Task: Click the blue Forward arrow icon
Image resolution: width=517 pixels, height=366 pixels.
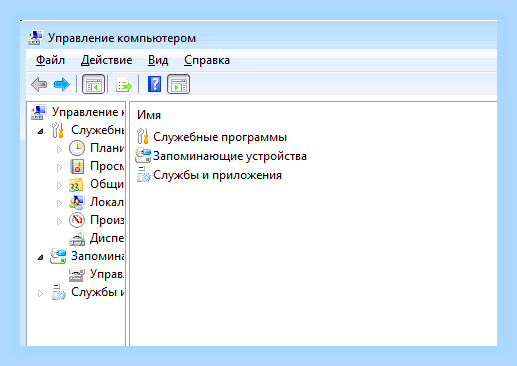Action: [x=62, y=84]
